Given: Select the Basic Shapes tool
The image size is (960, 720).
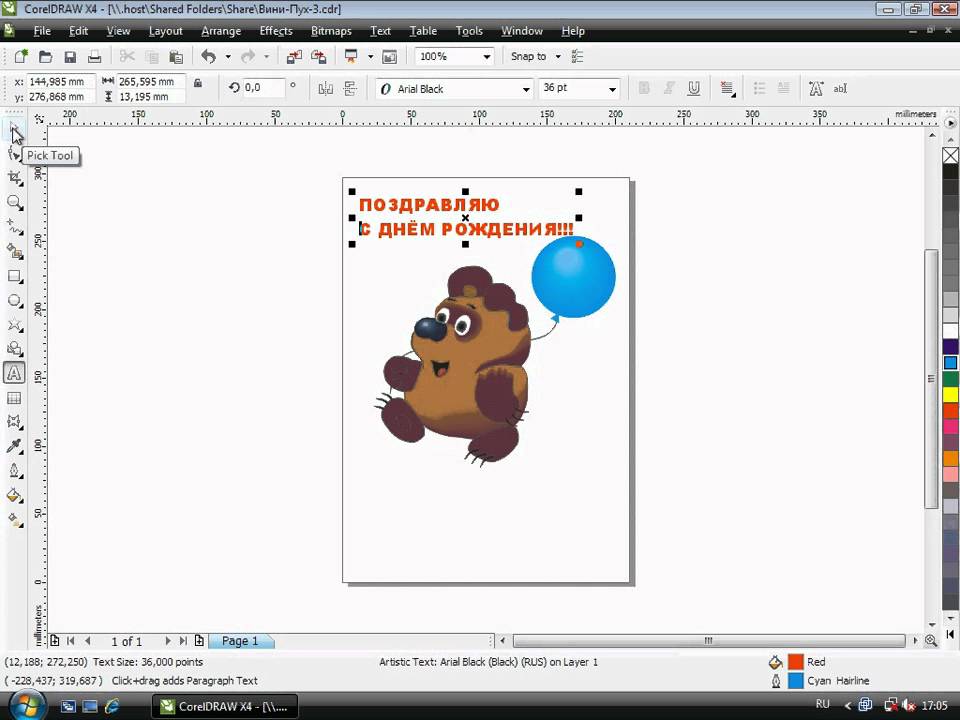Looking at the screenshot, I should point(15,349).
